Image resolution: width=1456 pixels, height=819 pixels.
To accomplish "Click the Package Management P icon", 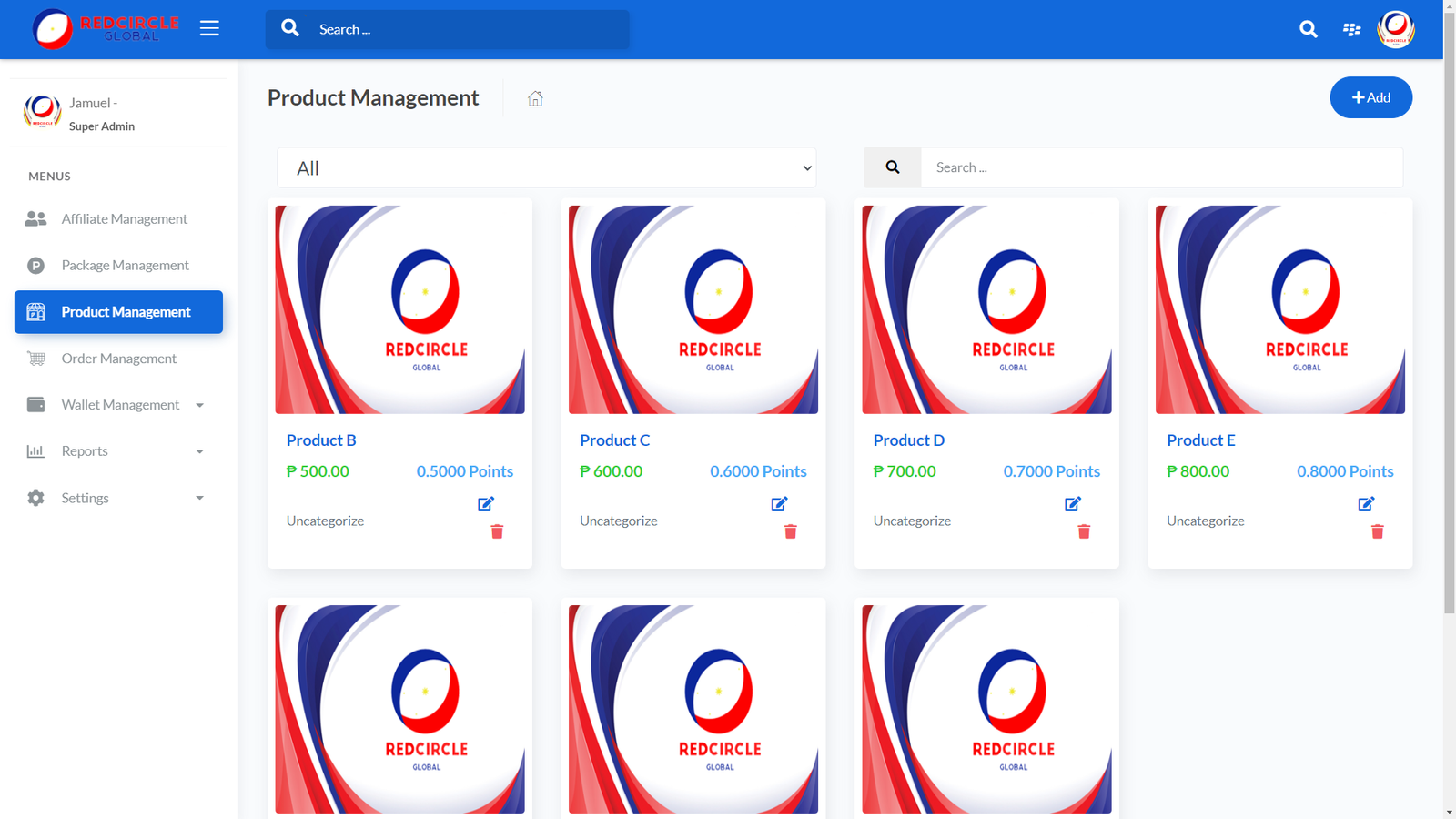I will (x=35, y=266).
